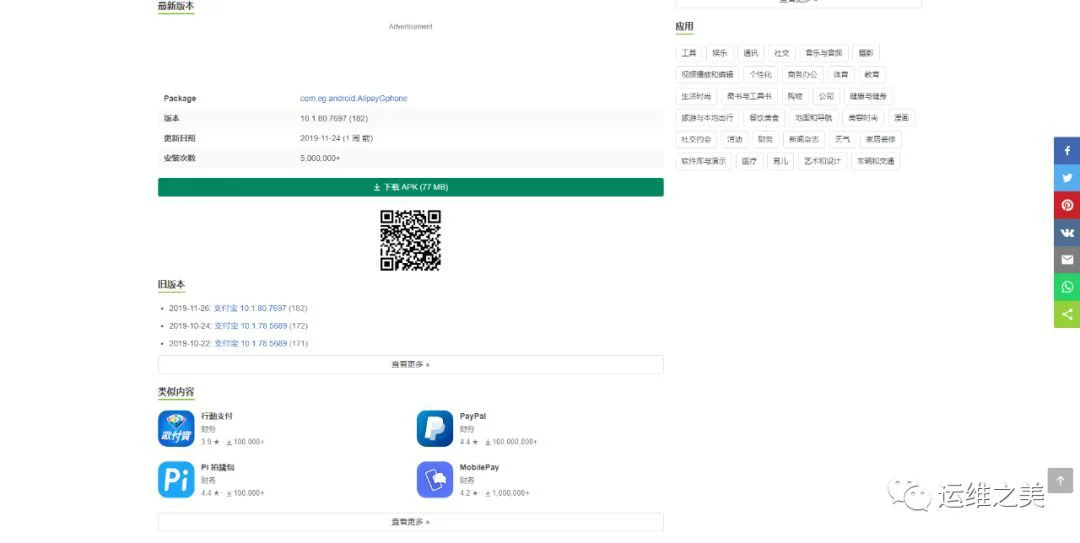
Task: Open the MobilePay app icon
Action: coord(435,480)
